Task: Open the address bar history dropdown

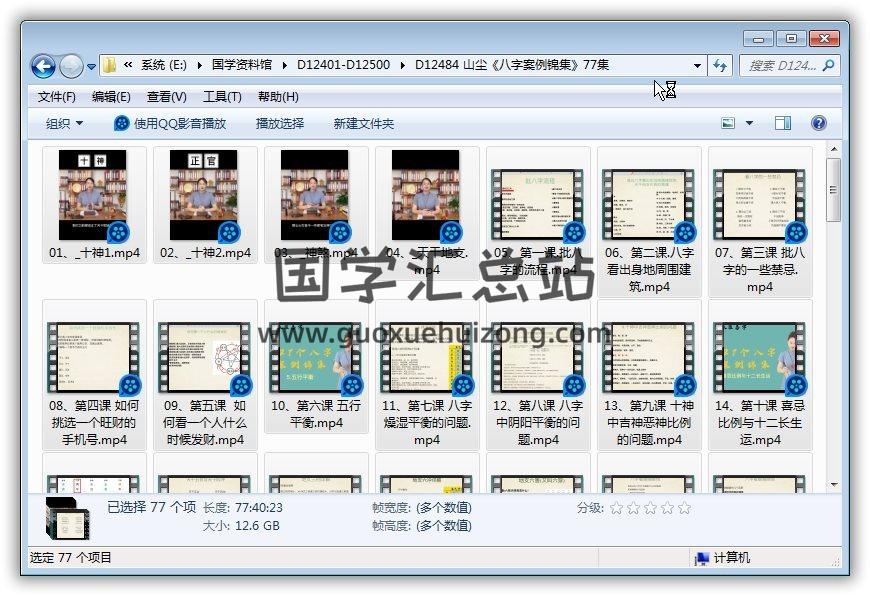Action: pyautogui.click(x=697, y=65)
